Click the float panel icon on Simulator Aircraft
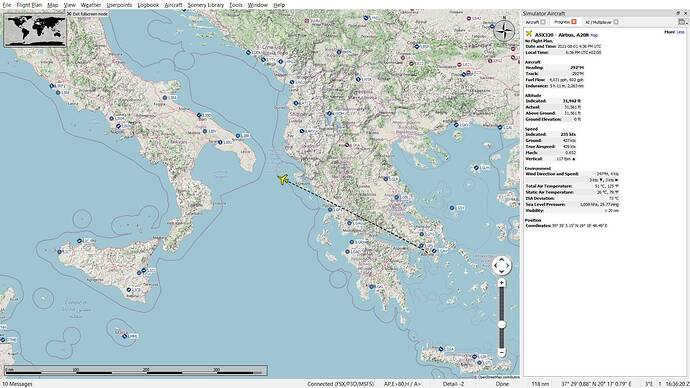The image size is (690, 388). pos(678,13)
